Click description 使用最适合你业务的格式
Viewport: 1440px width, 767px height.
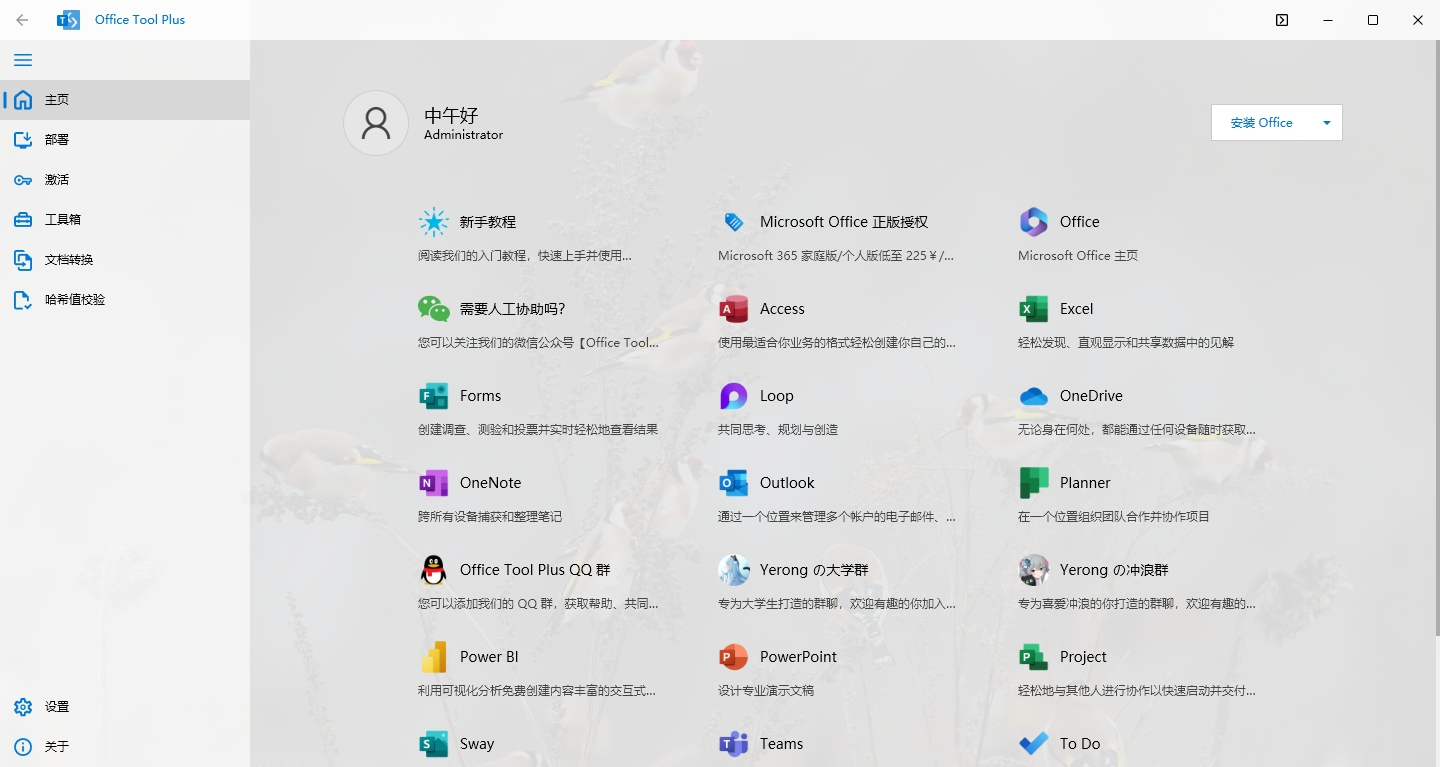coord(837,343)
